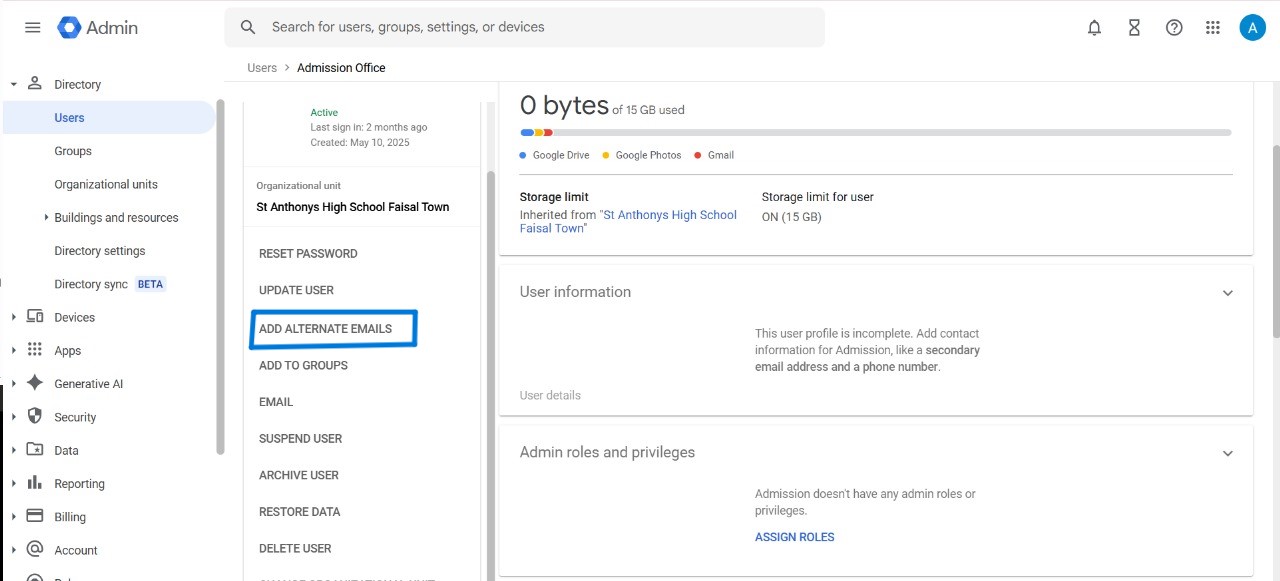The width and height of the screenshot is (1280, 581).
Task: Expand the Apps sidebar section
Action: pos(14,350)
